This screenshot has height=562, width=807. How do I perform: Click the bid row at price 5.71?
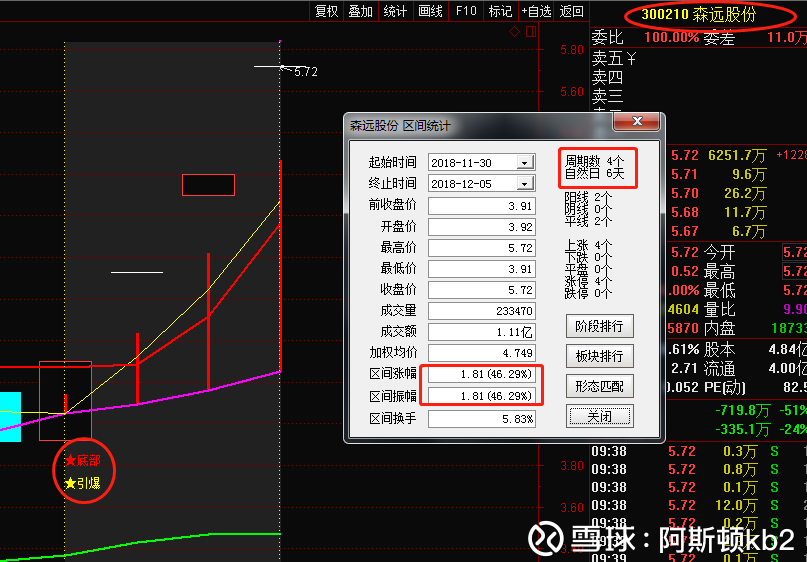[x=736, y=174]
